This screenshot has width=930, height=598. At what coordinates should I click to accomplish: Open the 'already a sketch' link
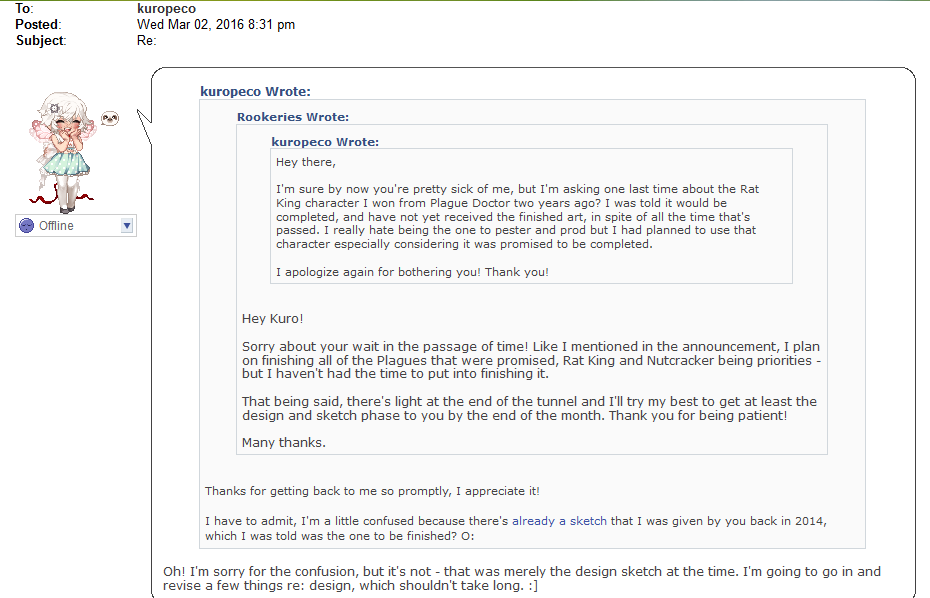(x=559, y=521)
